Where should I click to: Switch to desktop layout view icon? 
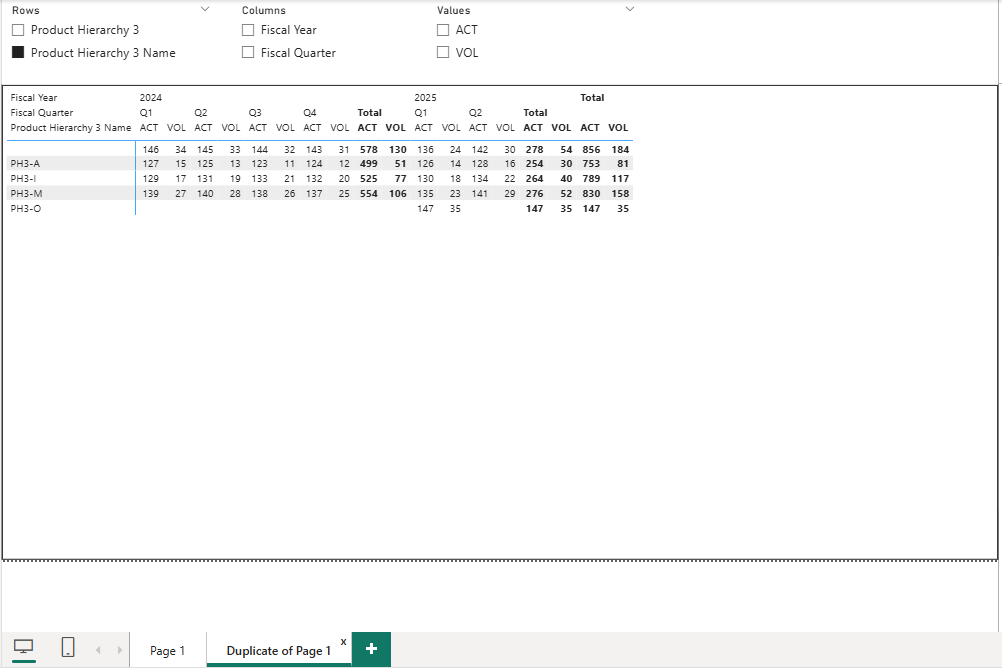24,647
